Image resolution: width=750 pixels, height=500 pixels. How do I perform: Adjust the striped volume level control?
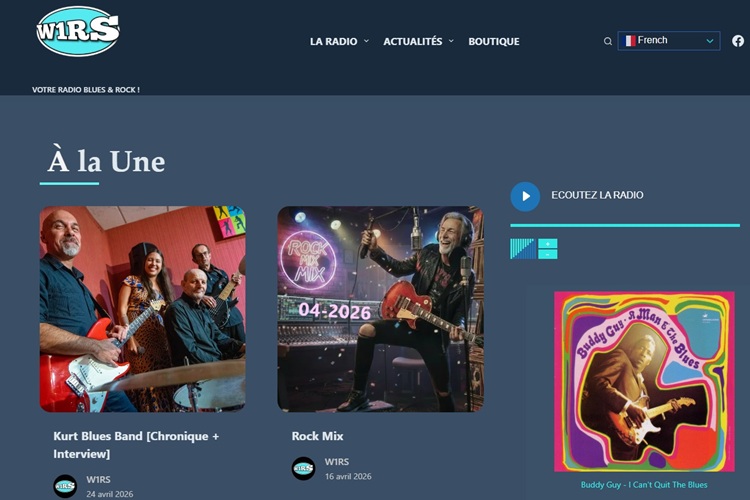pyautogui.click(x=522, y=249)
